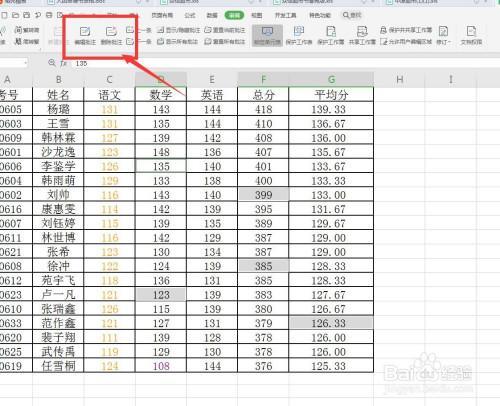The width and height of the screenshot is (500, 406).
Task: Select the name cell 杨璐
Action: [58, 109]
